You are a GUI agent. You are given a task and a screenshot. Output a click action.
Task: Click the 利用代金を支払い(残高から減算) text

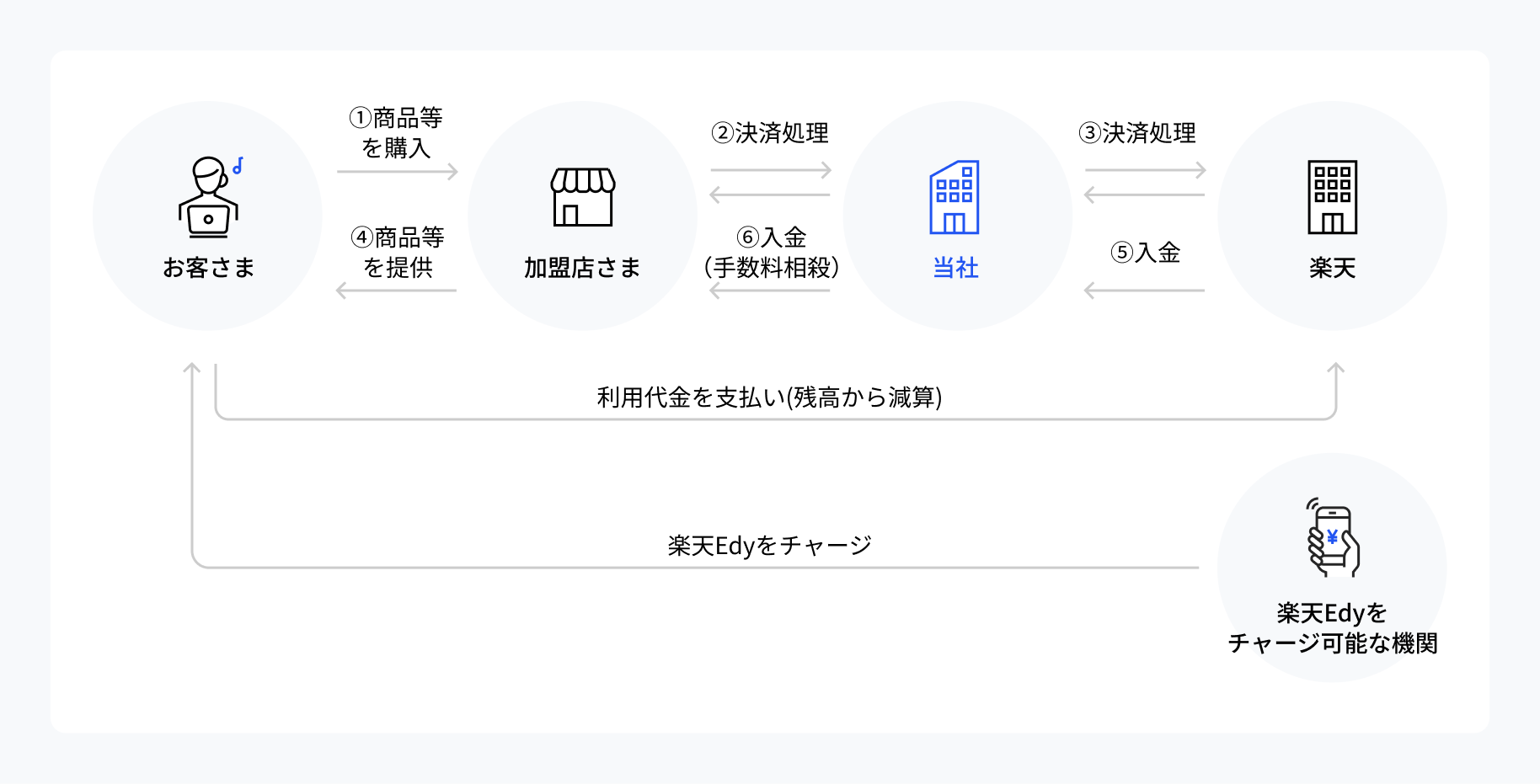[769, 397]
